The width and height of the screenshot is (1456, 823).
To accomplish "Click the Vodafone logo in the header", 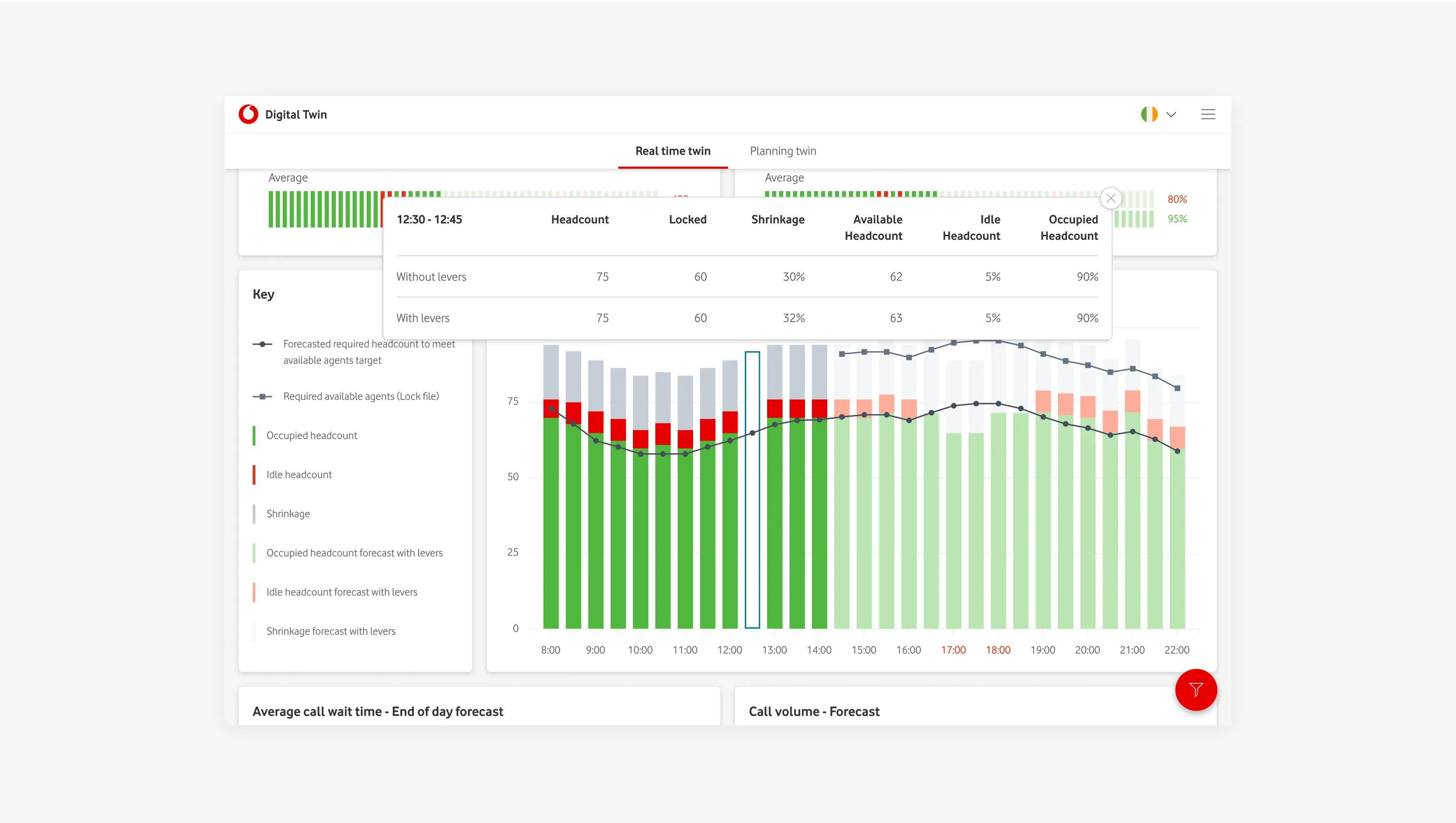I will click(249, 114).
